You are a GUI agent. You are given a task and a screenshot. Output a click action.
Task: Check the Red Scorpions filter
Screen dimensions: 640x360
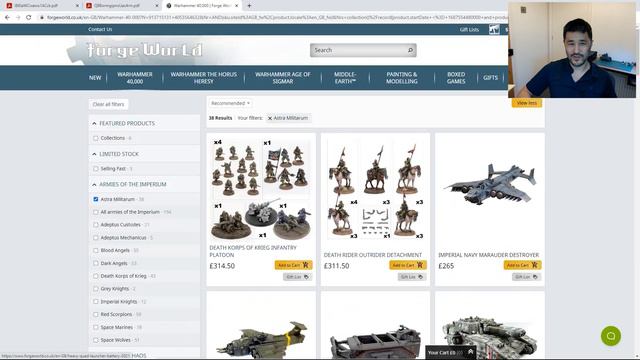[96, 315]
